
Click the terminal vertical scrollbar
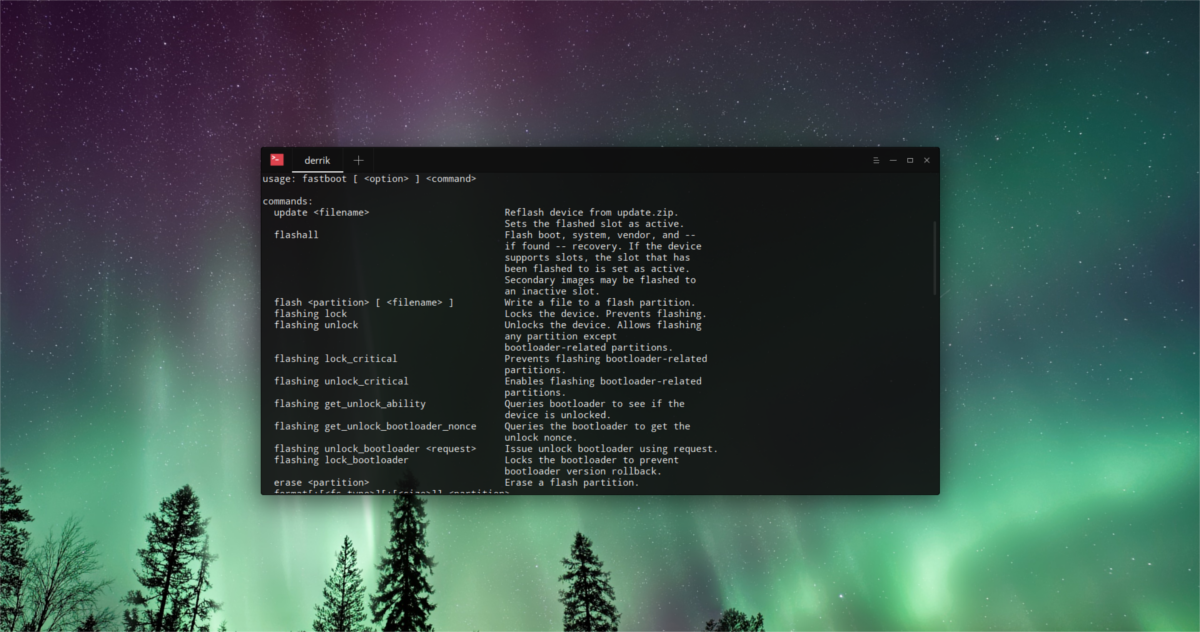(x=935, y=258)
